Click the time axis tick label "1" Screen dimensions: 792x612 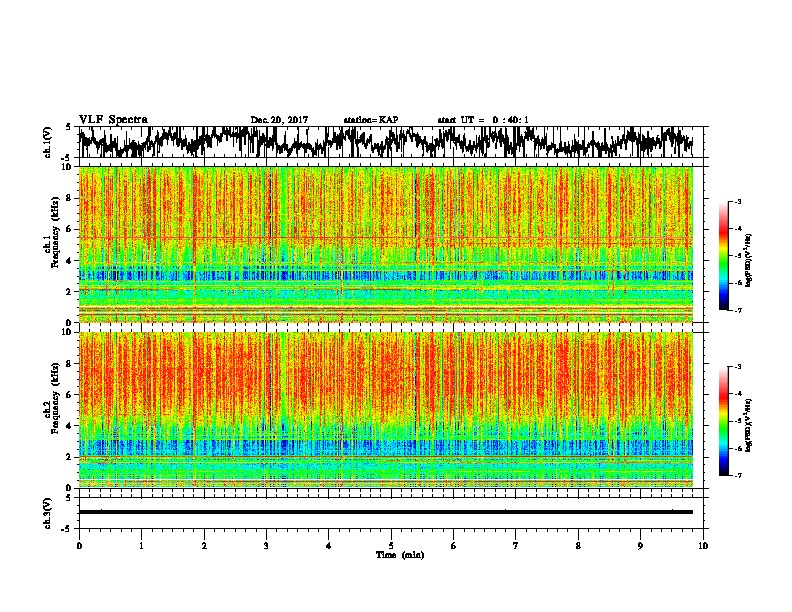[x=141, y=546]
